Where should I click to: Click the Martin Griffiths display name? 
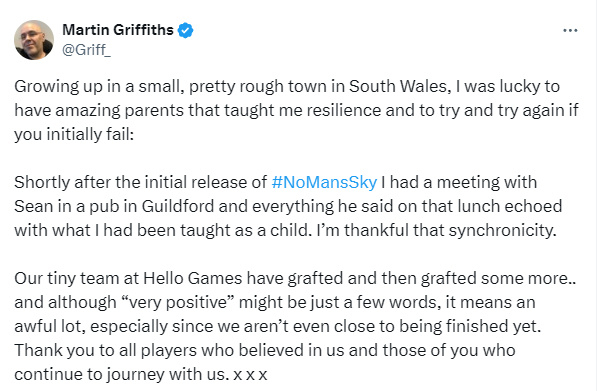[118, 30]
